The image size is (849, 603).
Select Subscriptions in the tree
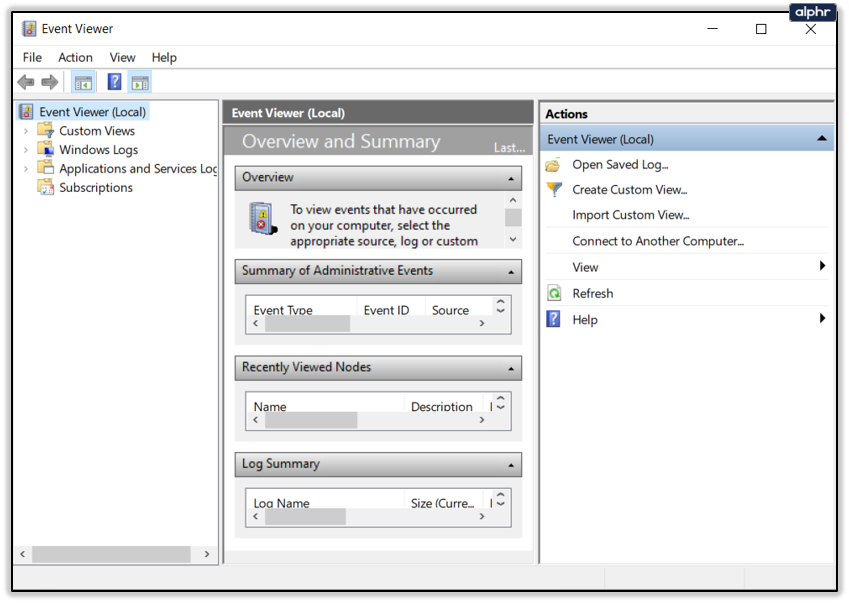point(96,188)
